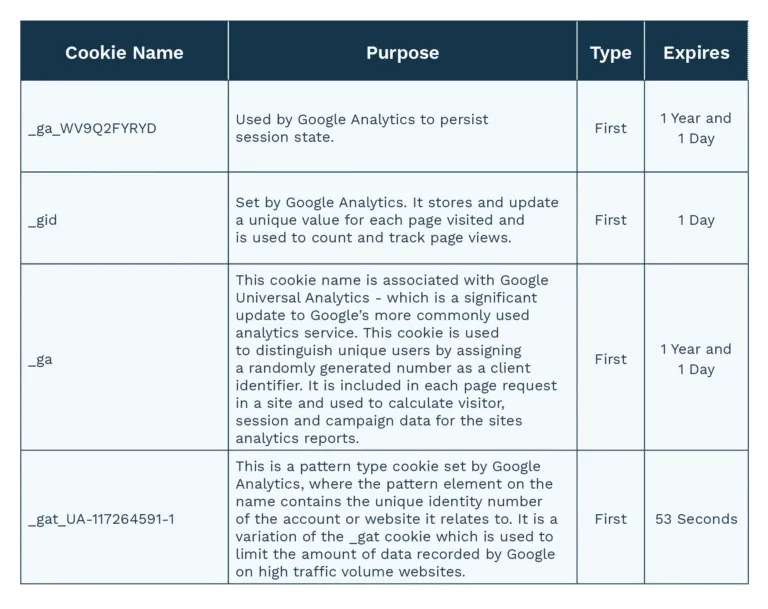This screenshot has width=768, height=609.
Task: Select the Expires column header
Action: 696,53
